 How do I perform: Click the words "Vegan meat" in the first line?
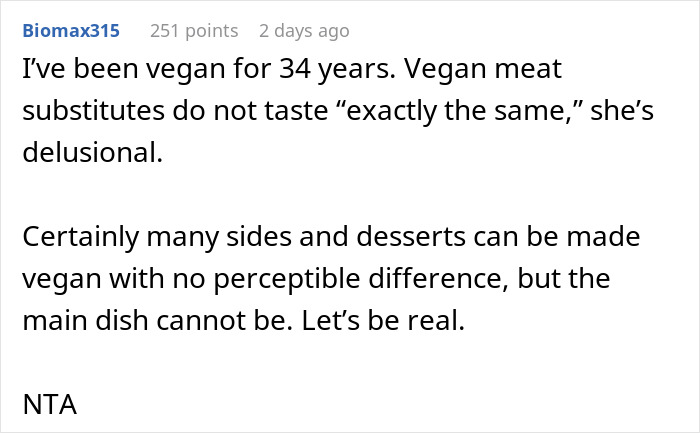point(483,69)
